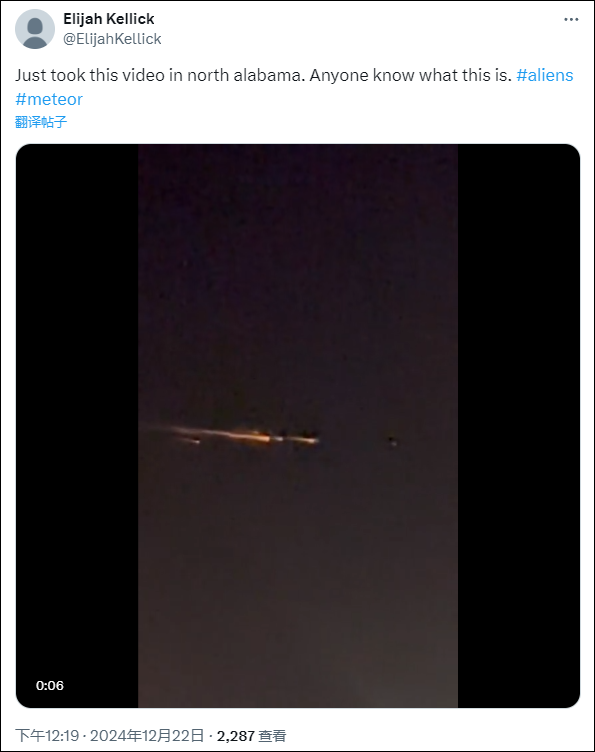The width and height of the screenshot is (595, 752).
Task: Click the "Anyone know what this is" sentence
Action: click(411, 75)
